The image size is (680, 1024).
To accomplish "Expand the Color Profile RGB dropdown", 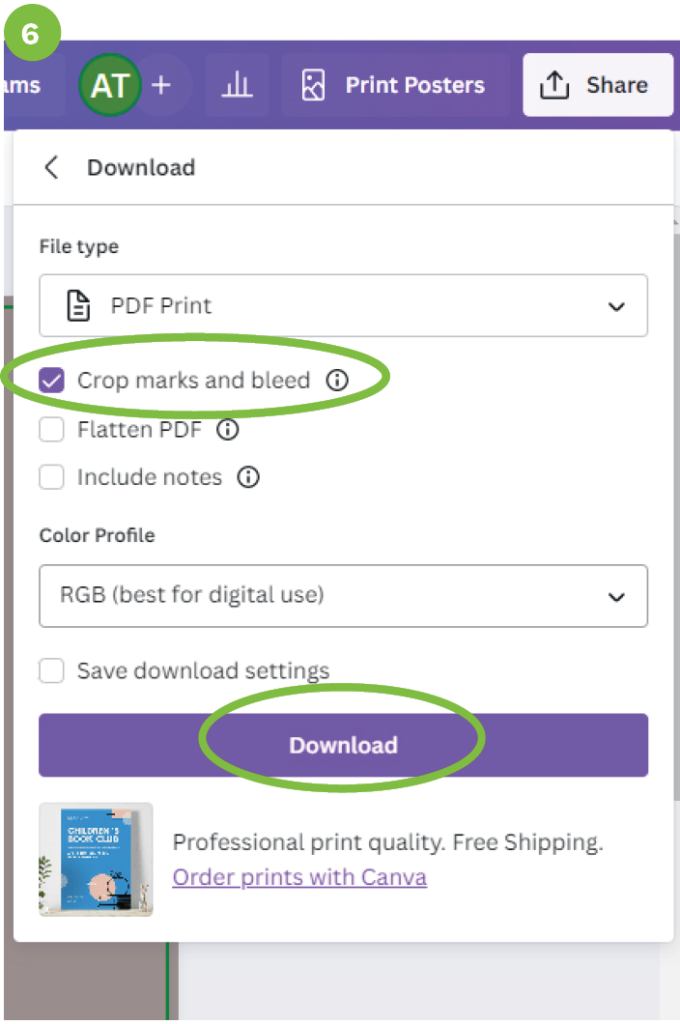I will coord(343,596).
